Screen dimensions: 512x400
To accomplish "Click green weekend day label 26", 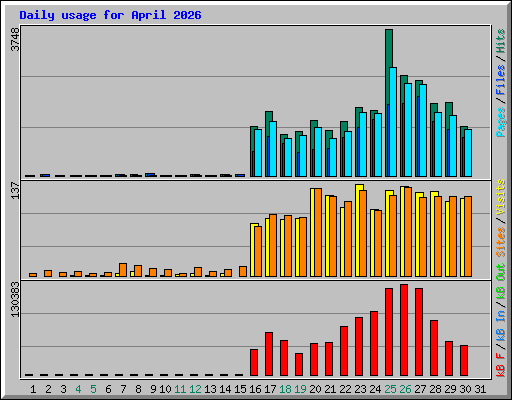I will click(405, 389).
